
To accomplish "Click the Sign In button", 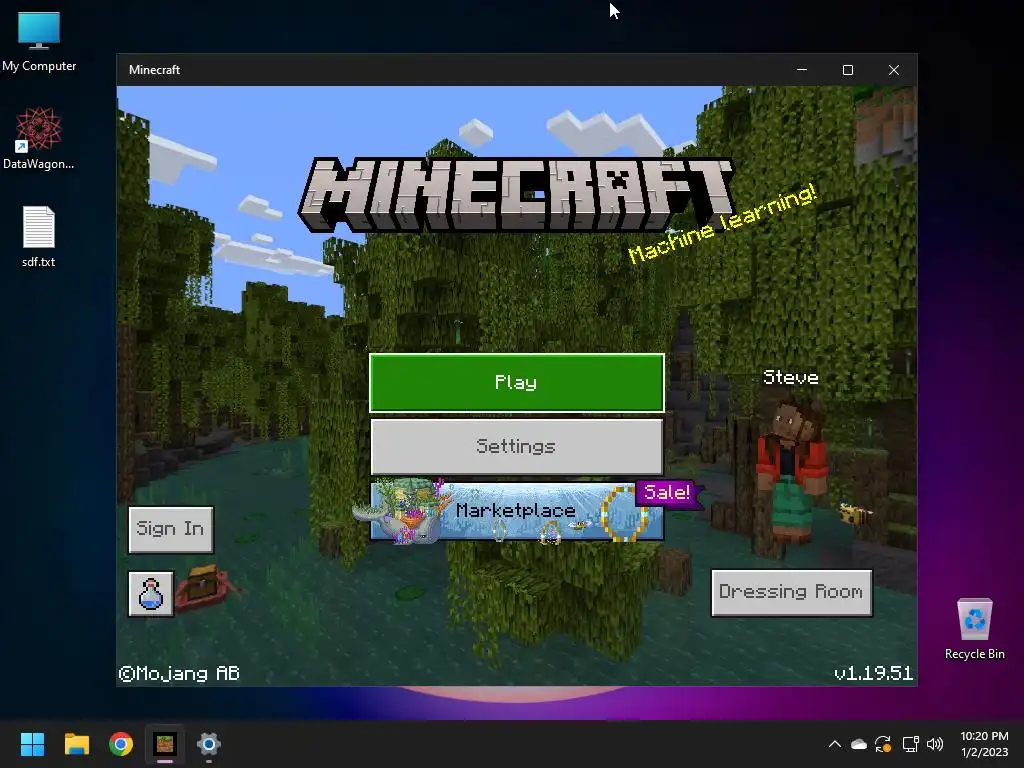I will (170, 529).
